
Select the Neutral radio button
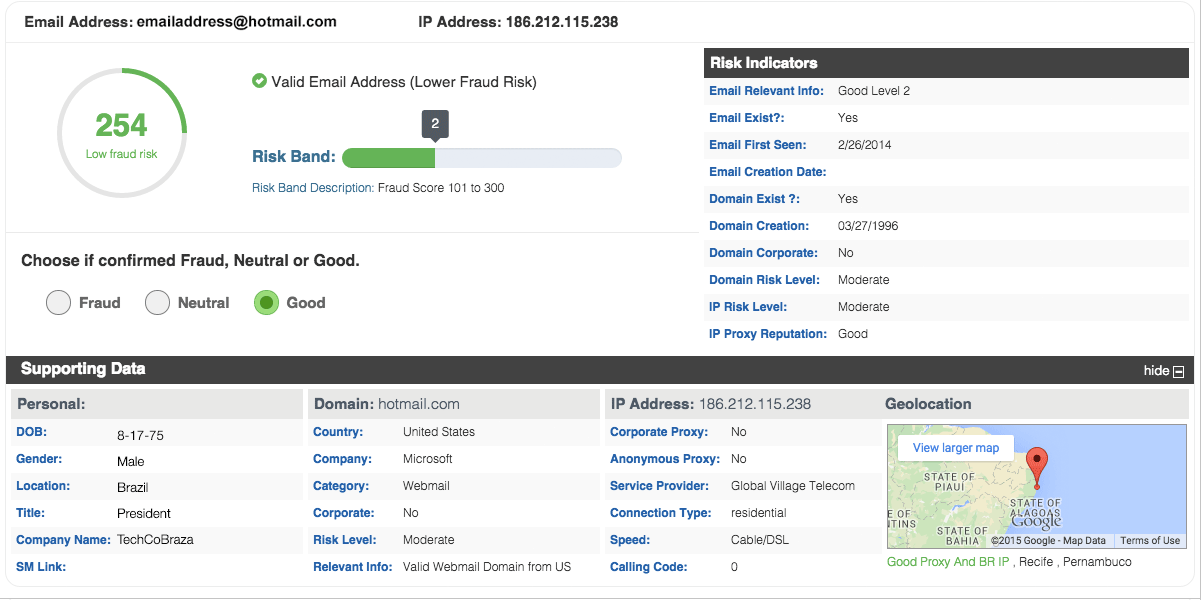pos(157,303)
